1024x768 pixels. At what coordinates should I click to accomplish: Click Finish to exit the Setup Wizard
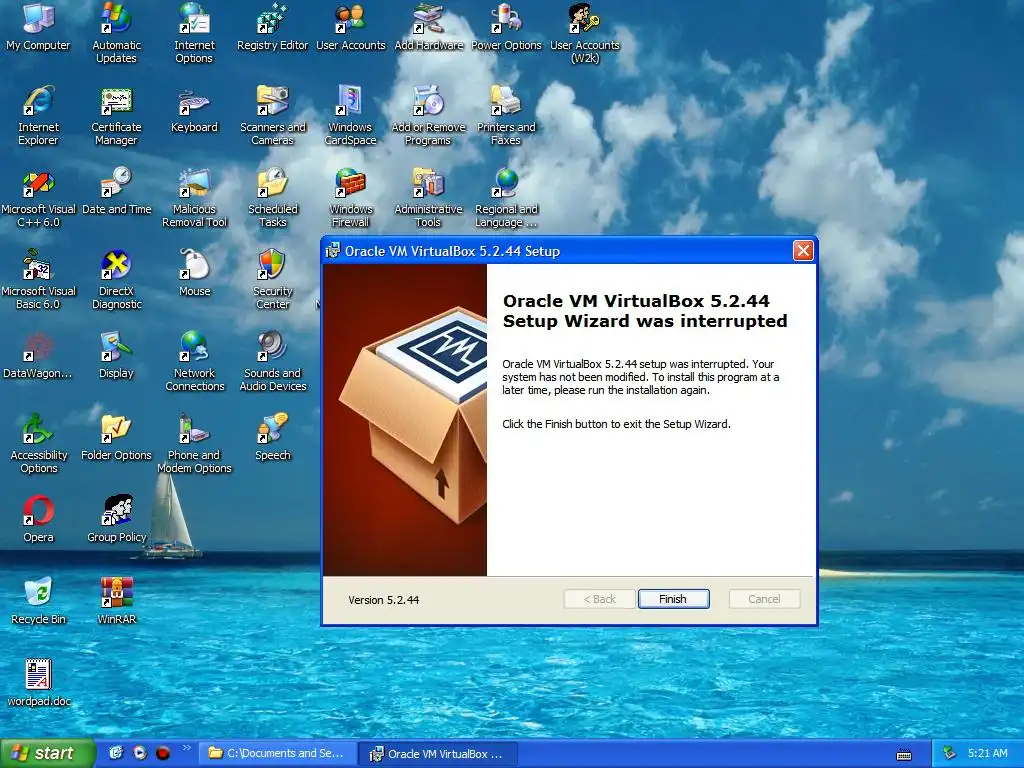(x=673, y=599)
